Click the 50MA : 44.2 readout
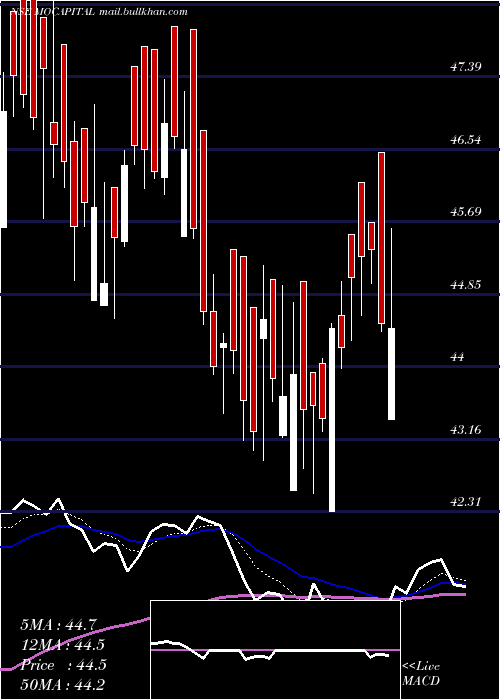 click(x=62, y=684)
